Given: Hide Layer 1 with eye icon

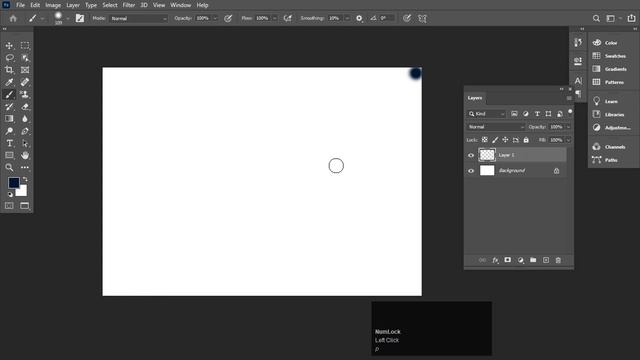Looking at the screenshot, I should (471, 155).
